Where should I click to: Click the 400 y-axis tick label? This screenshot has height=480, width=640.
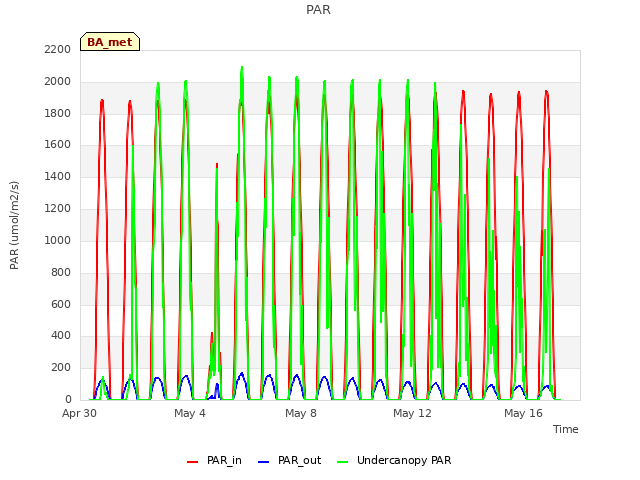61,336
